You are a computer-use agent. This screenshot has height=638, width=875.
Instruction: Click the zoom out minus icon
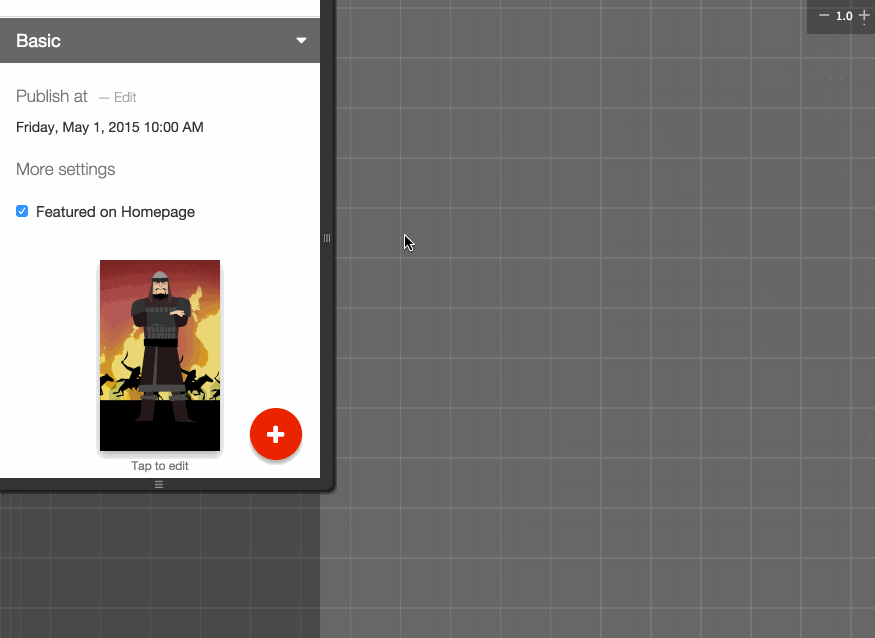pyautogui.click(x=824, y=16)
